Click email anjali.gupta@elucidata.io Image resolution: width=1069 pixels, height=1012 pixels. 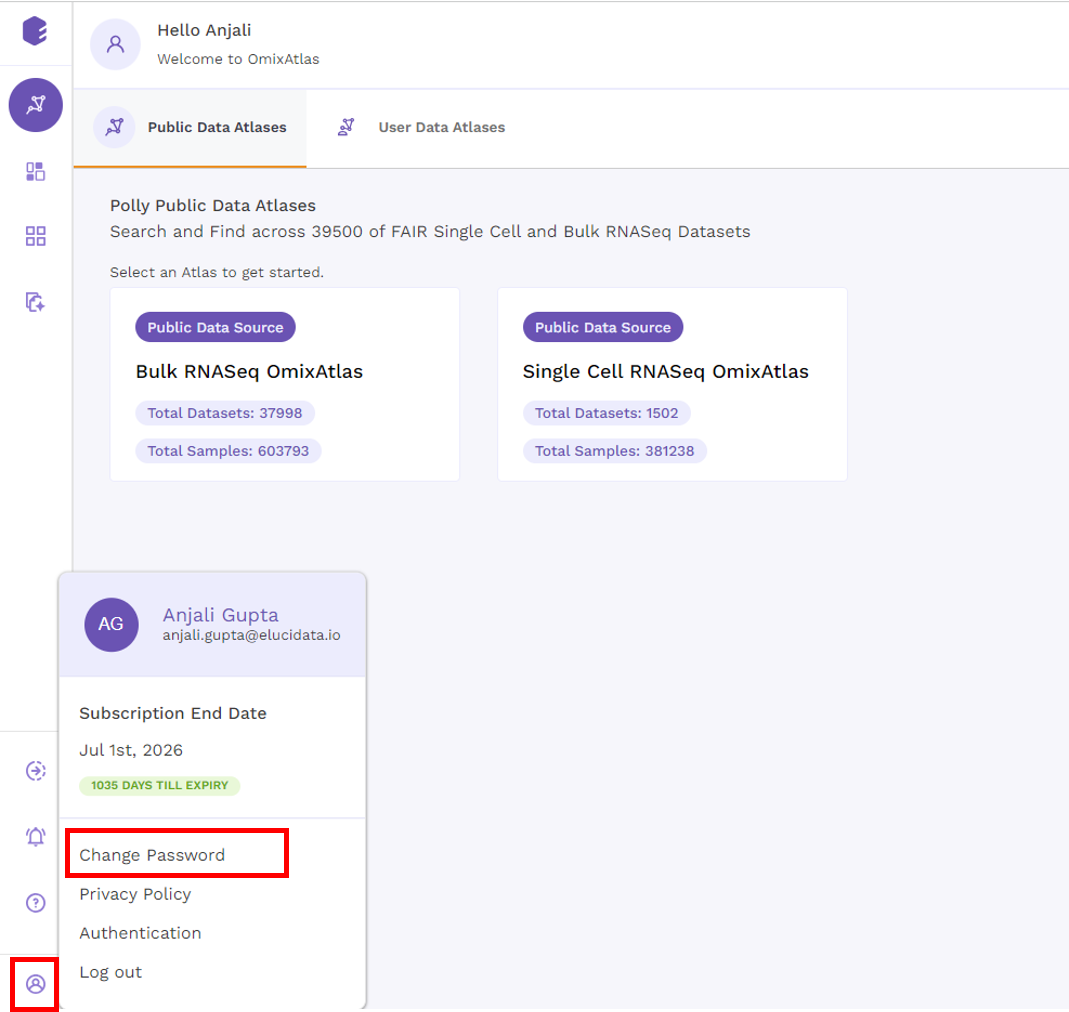point(252,636)
